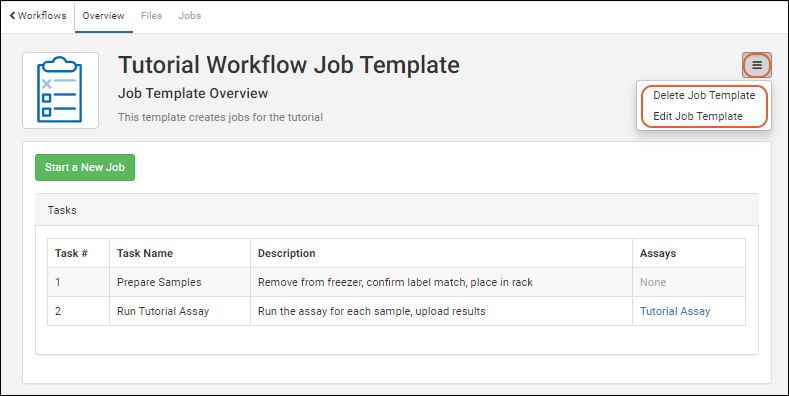Select the Prepare Samples task row

[397, 282]
